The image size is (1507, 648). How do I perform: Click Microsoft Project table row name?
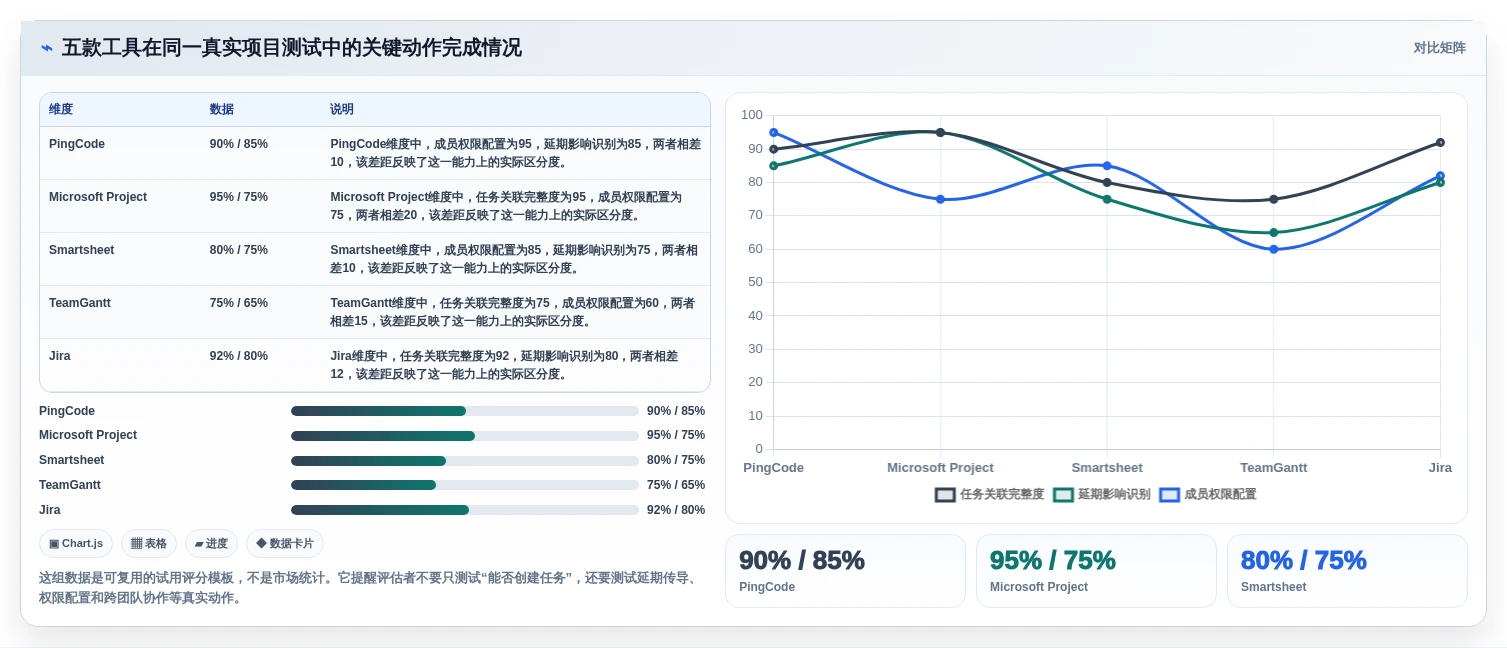coord(98,197)
